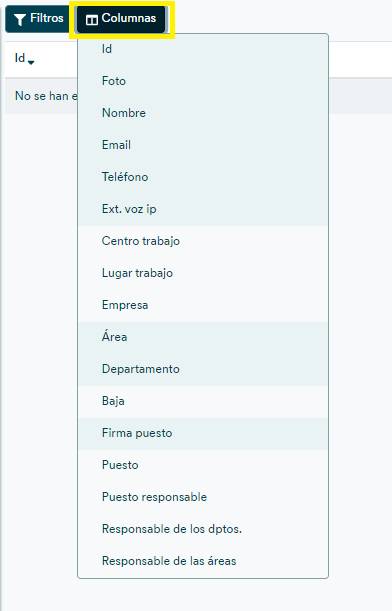Toggle the Nombre column visibility

[203, 113]
